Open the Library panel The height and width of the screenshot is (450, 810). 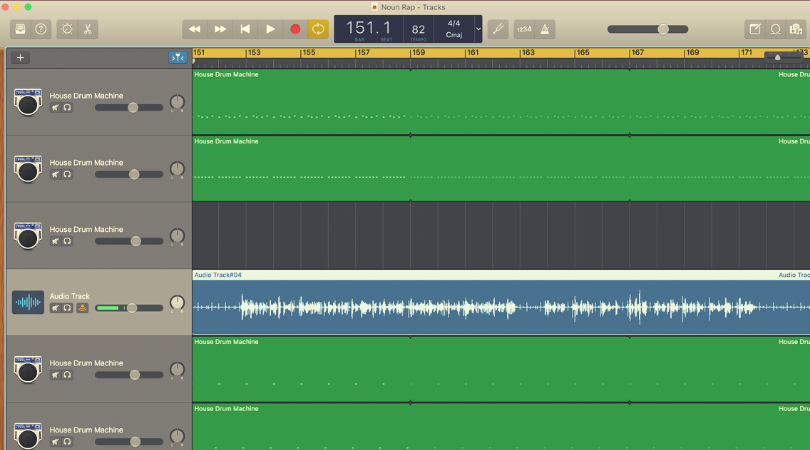pos(20,30)
